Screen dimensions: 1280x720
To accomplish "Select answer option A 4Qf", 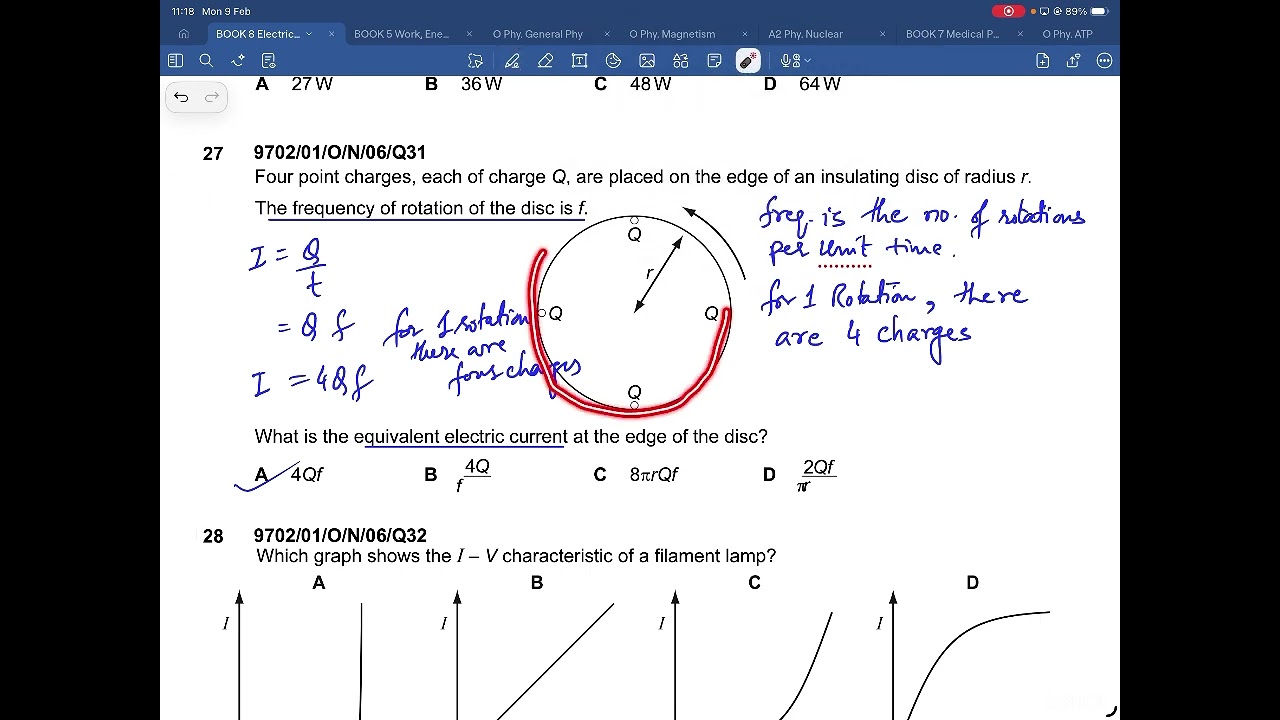I will 289,475.
